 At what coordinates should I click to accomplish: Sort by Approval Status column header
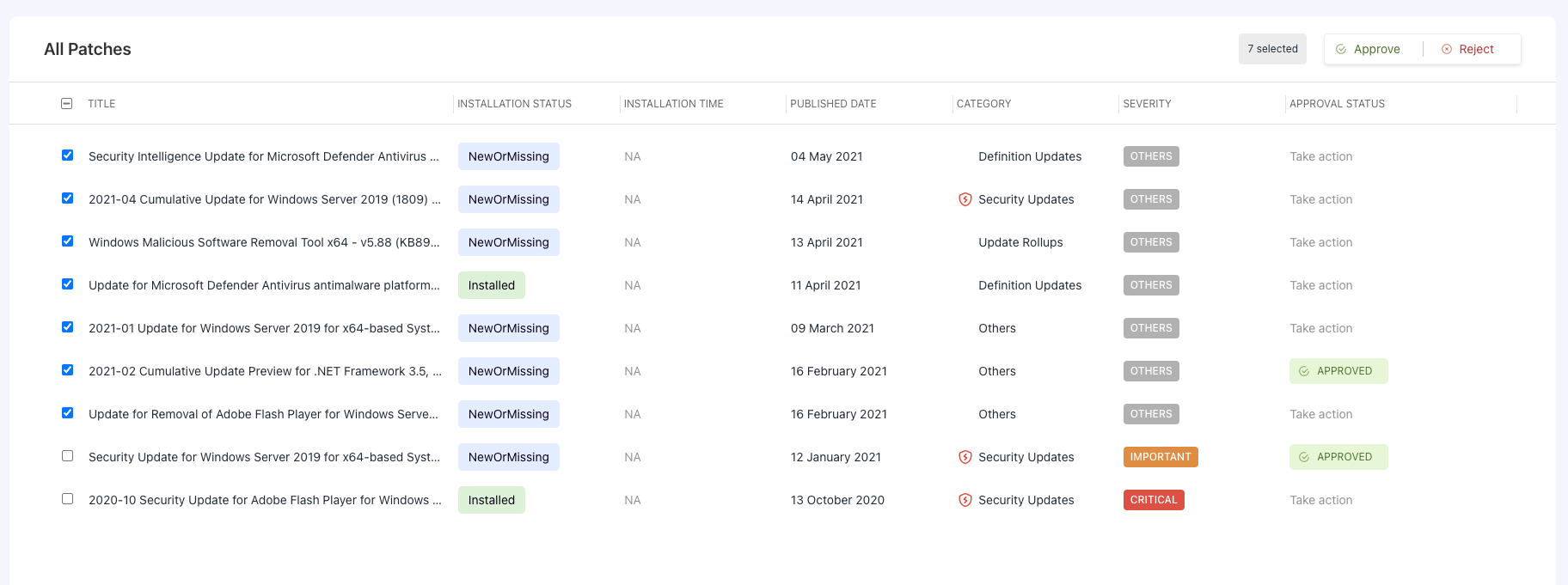click(1337, 104)
